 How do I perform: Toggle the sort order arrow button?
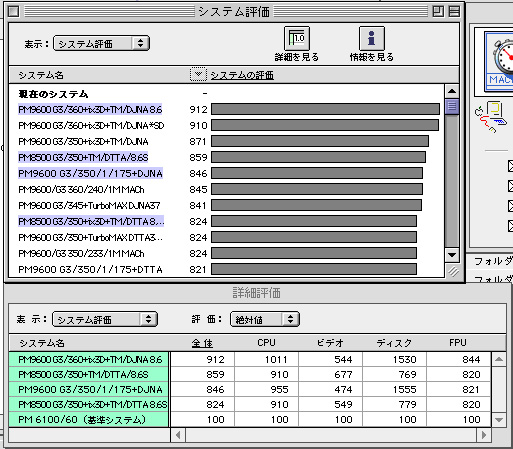(x=198, y=75)
